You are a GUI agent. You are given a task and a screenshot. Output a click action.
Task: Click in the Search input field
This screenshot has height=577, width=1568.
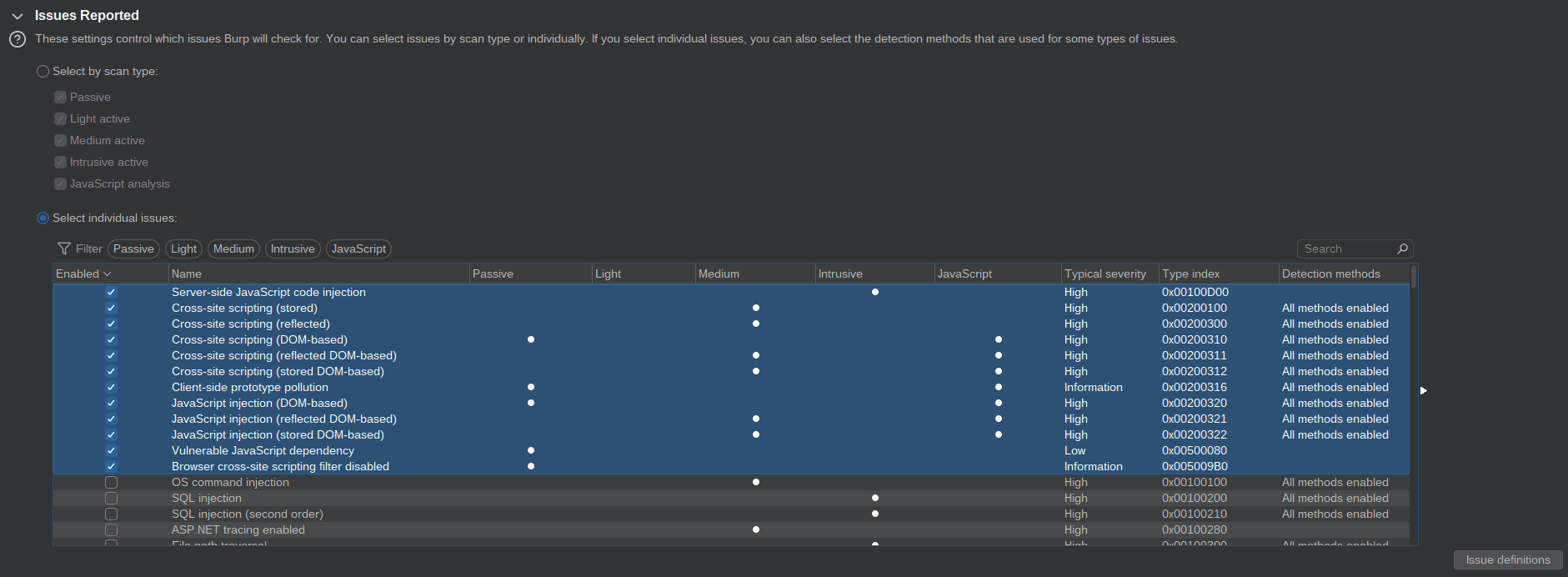coord(1344,248)
